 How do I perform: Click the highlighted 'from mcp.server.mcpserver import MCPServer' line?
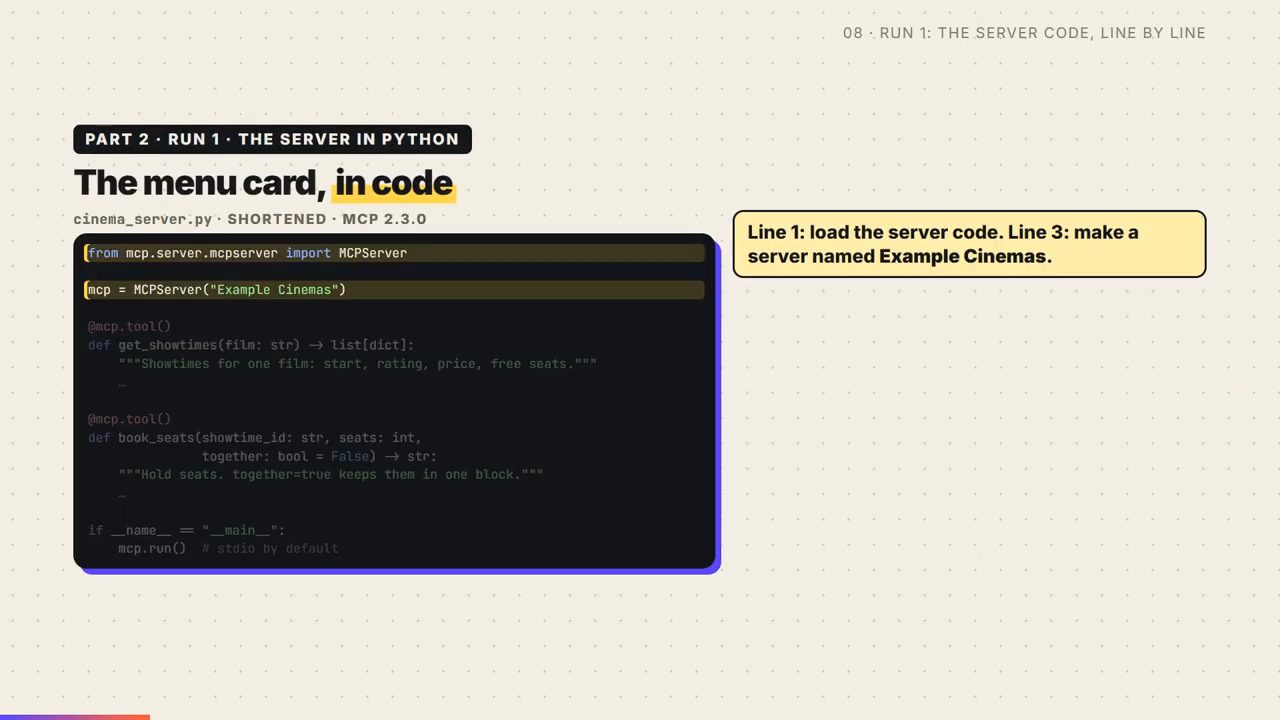[x=394, y=253]
